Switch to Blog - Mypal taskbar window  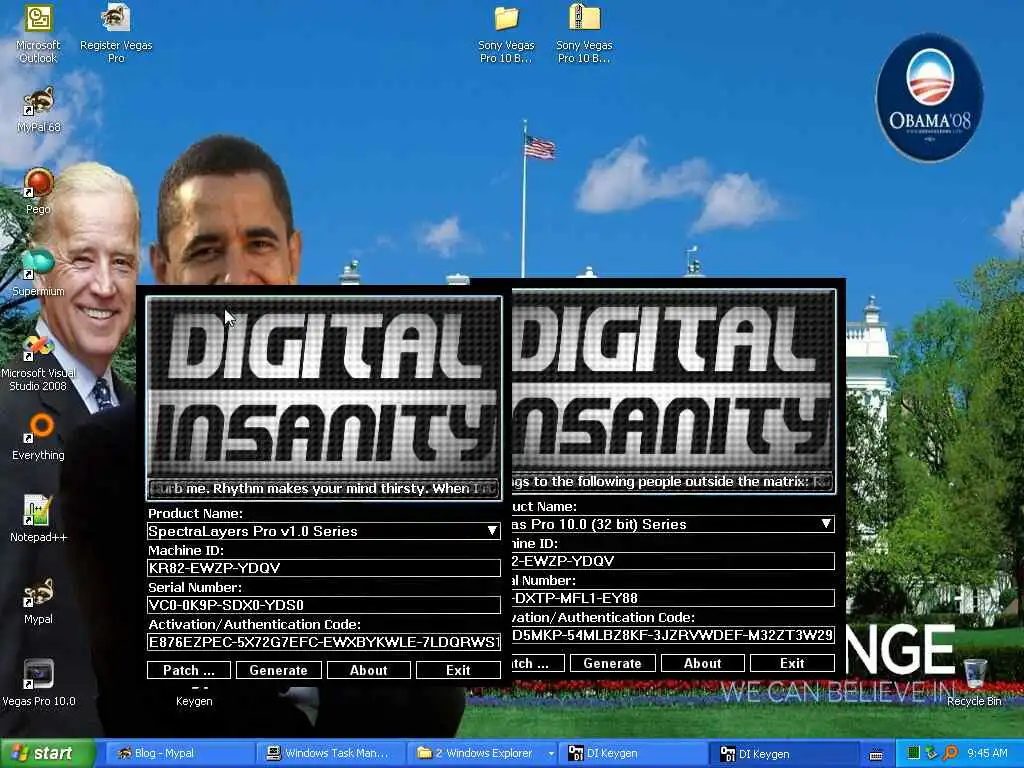[178, 753]
